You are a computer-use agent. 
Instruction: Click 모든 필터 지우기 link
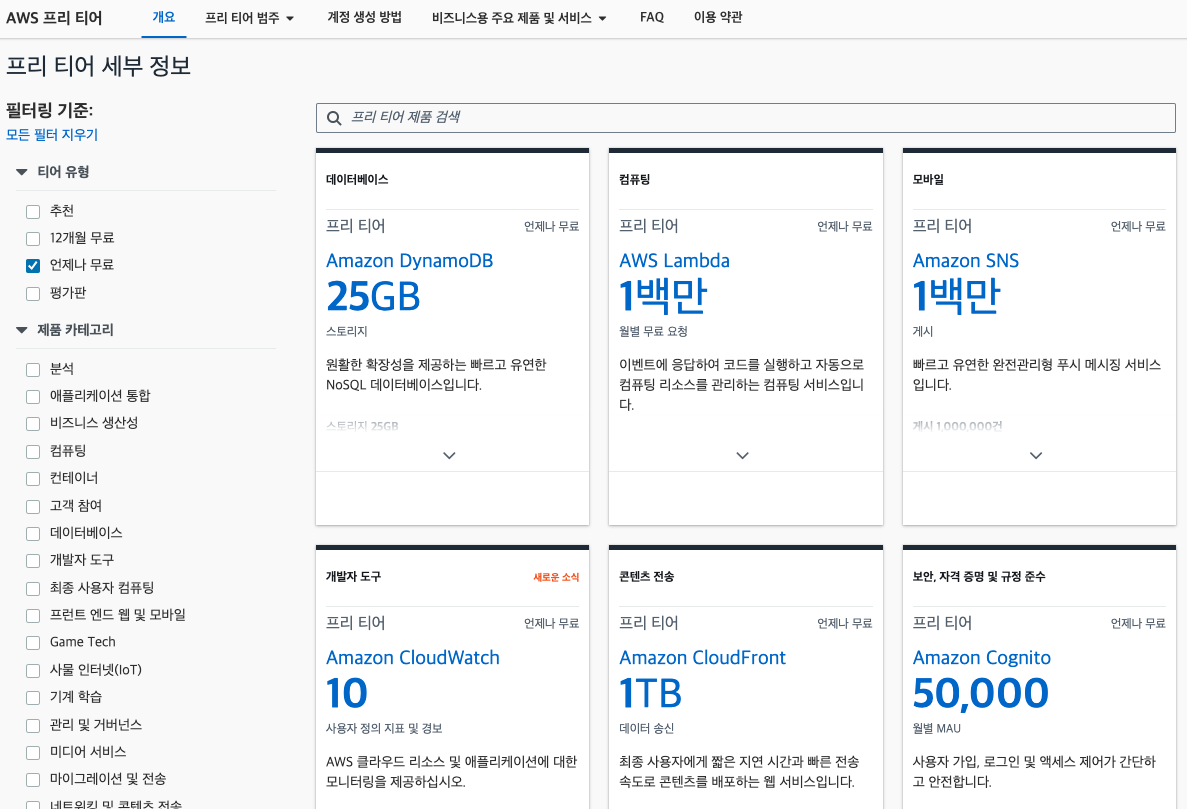[52, 135]
